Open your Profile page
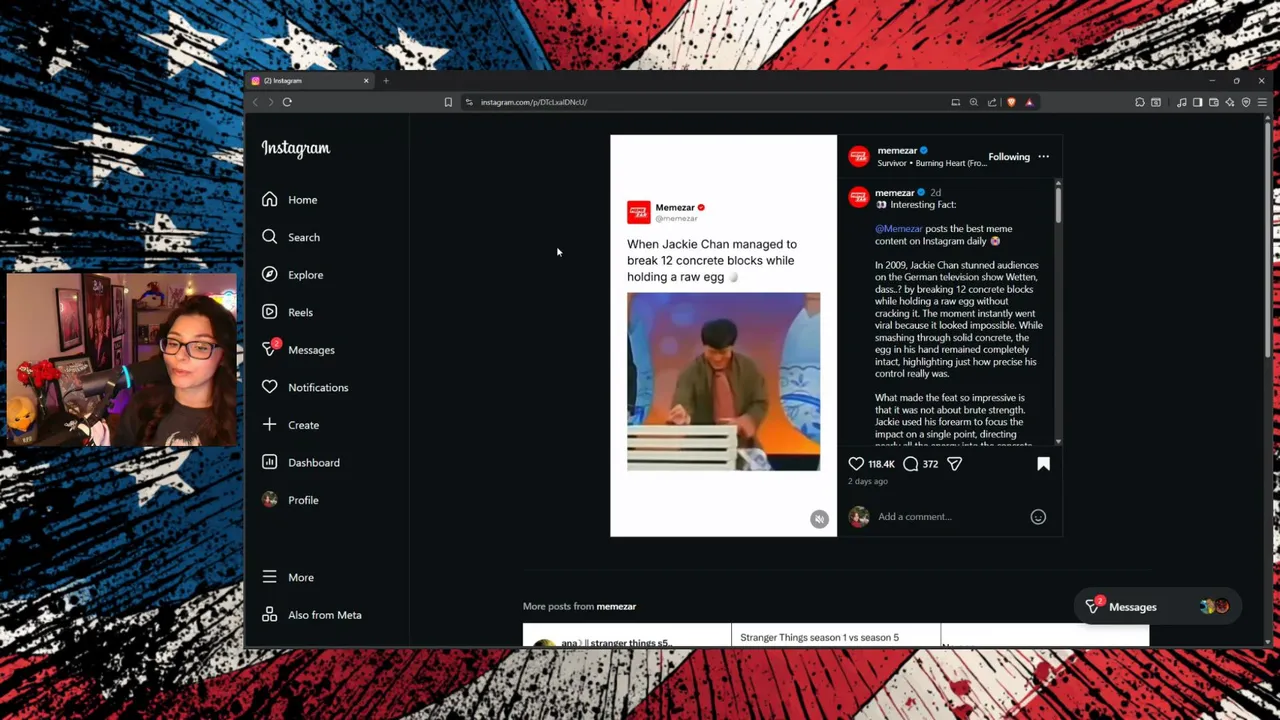The width and height of the screenshot is (1280, 720). pos(290,500)
